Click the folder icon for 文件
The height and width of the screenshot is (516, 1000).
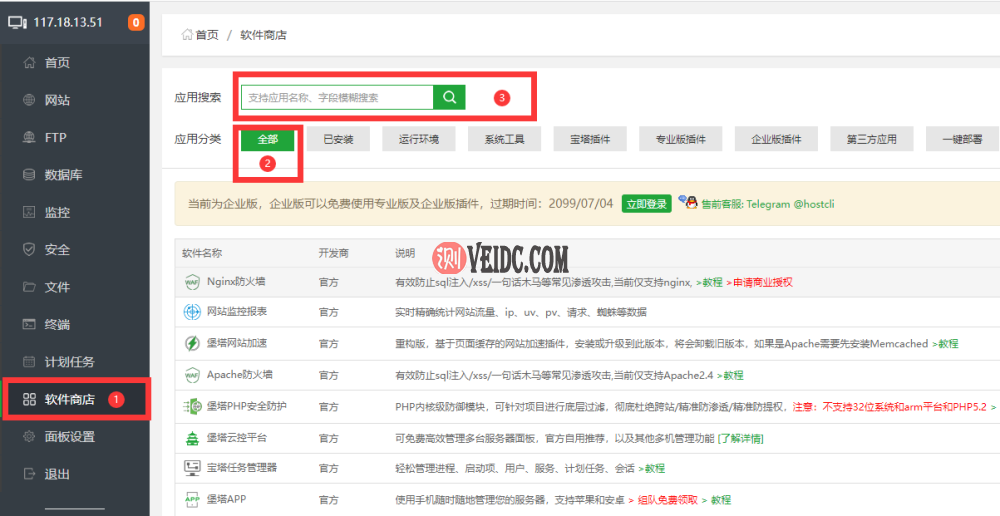(29, 286)
